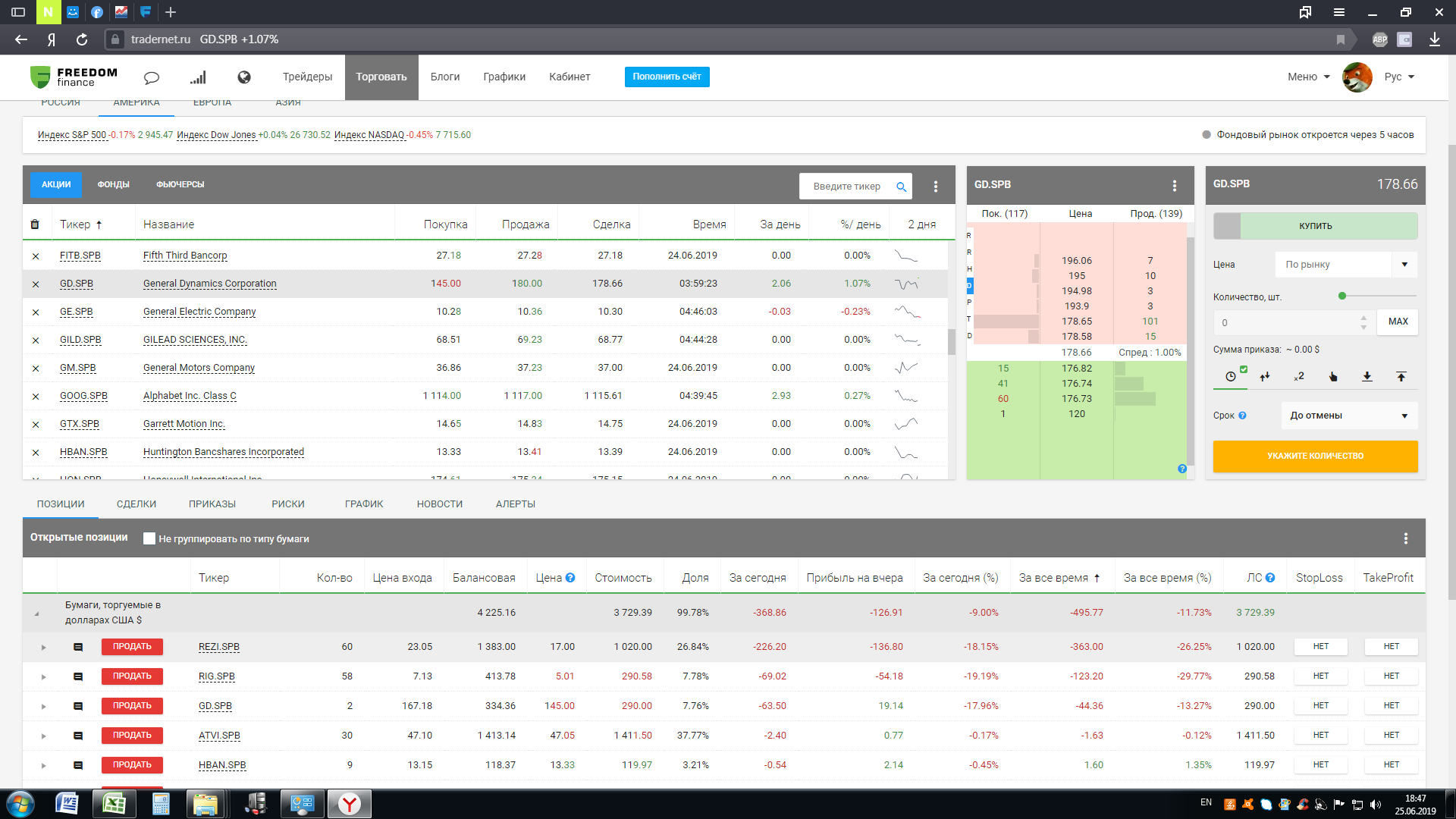Remove GE.SPB from the watchlist
Screen dimensions: 1456x819
point(36,312)
